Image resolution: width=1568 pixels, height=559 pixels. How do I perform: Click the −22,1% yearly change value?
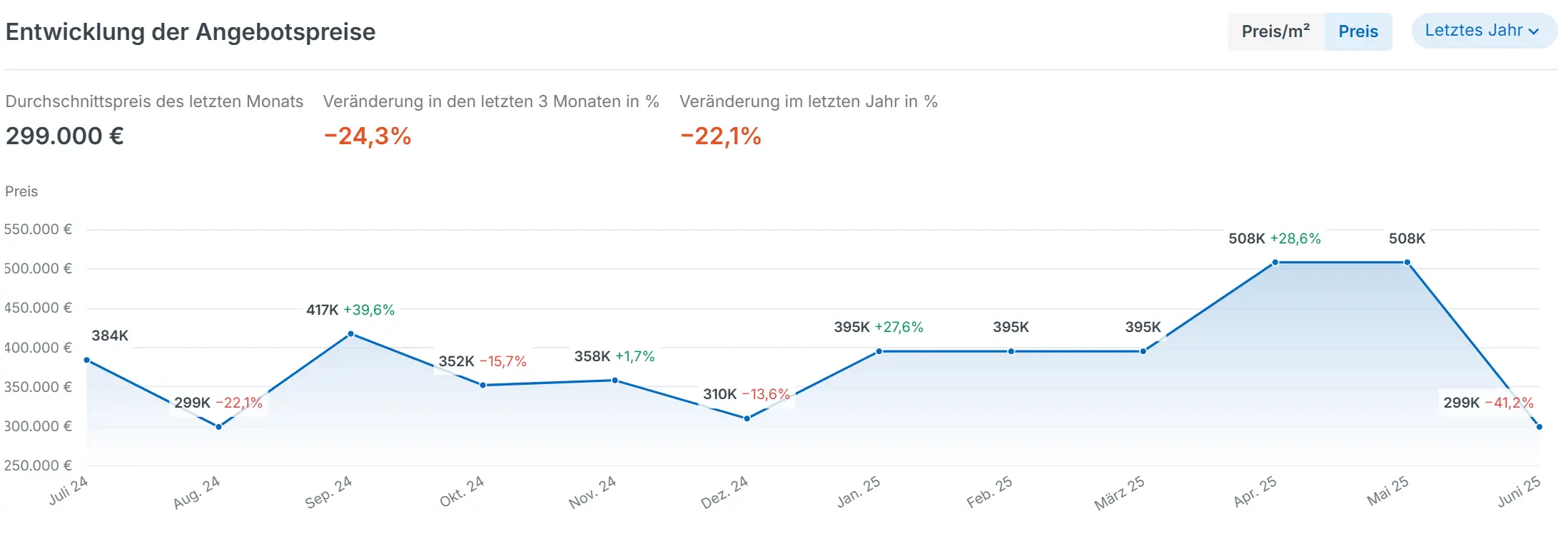click(721, 136)
